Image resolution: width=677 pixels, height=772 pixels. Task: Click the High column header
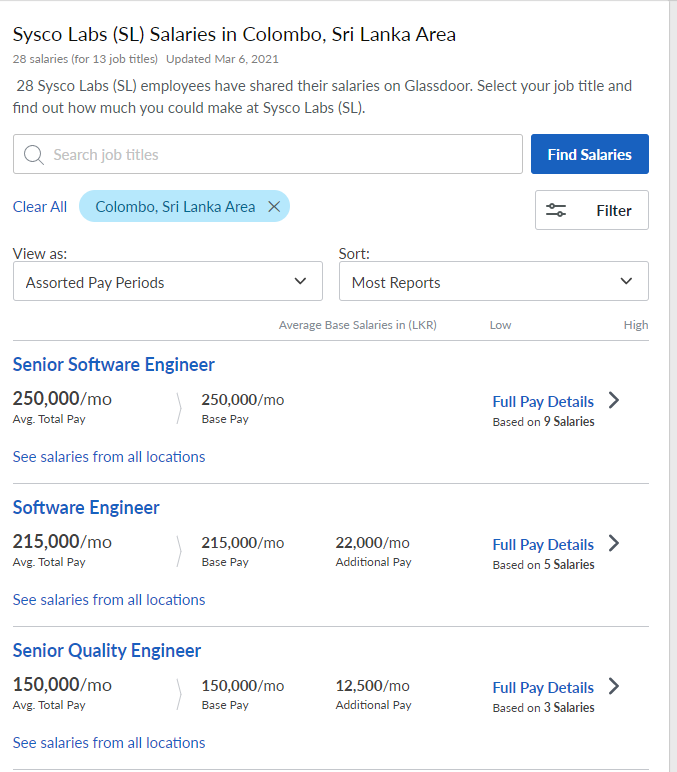click(636, 325)
